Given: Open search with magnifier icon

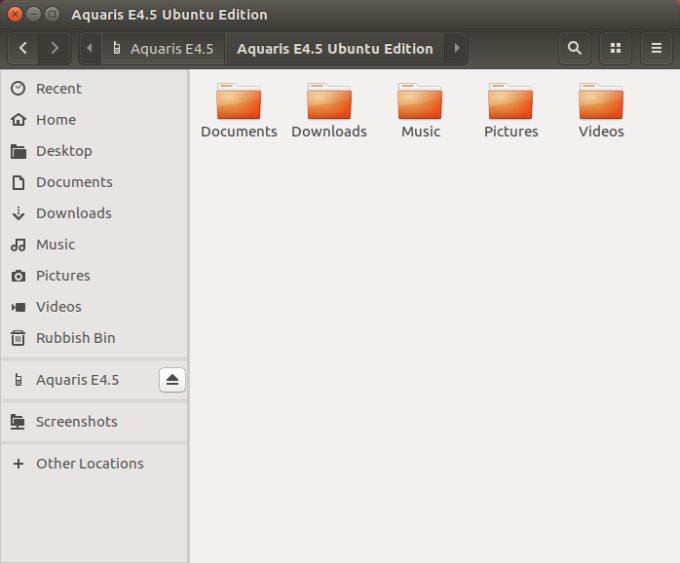Looking at the screenshot, I should (x=574, y=48).
